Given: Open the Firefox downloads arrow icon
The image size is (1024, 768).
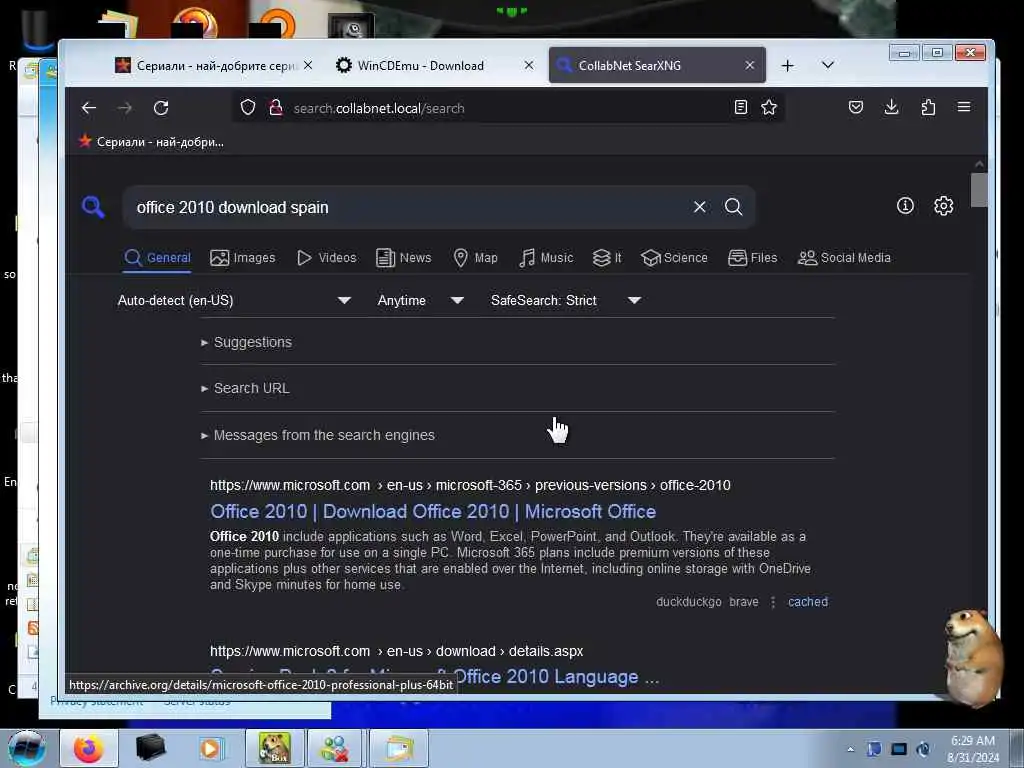Looking at the screenshot, I should 891,107.
